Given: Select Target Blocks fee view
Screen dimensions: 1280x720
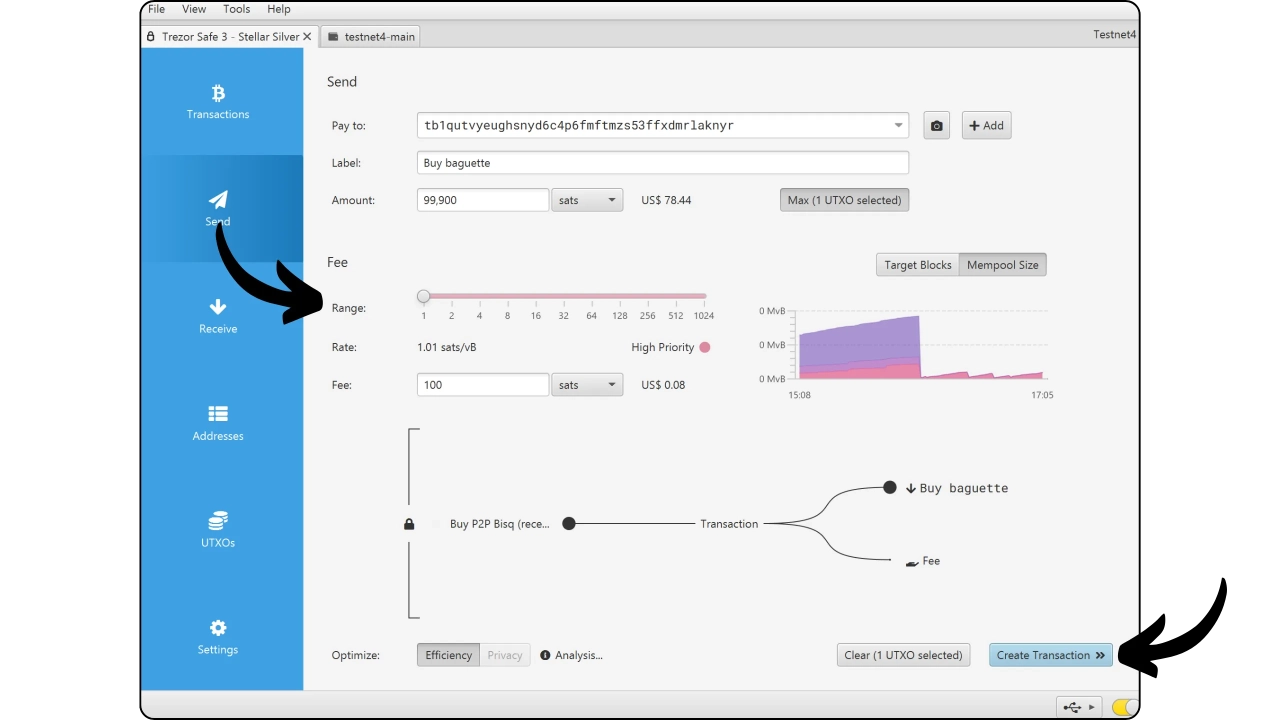Looking at the screenshot, I should point(917,265).
